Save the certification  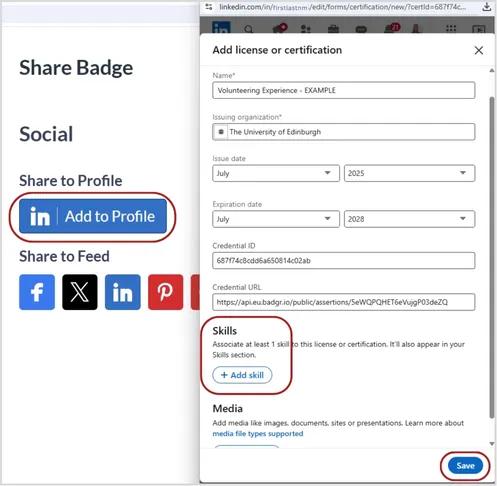tap(465, 466)
